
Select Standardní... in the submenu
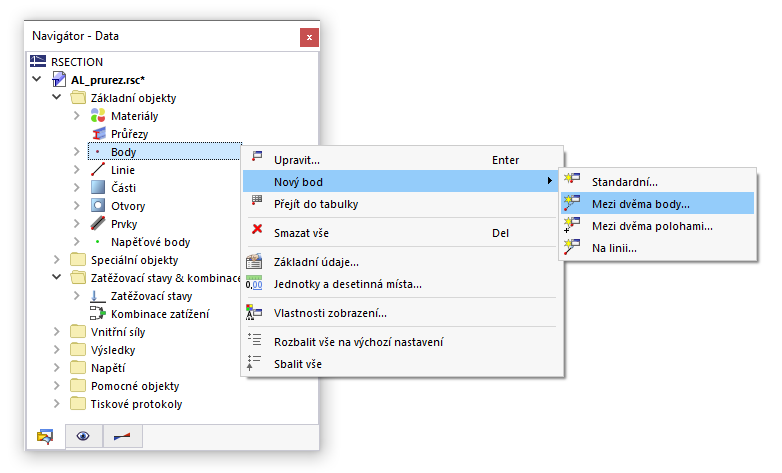[x=657, y=182]
